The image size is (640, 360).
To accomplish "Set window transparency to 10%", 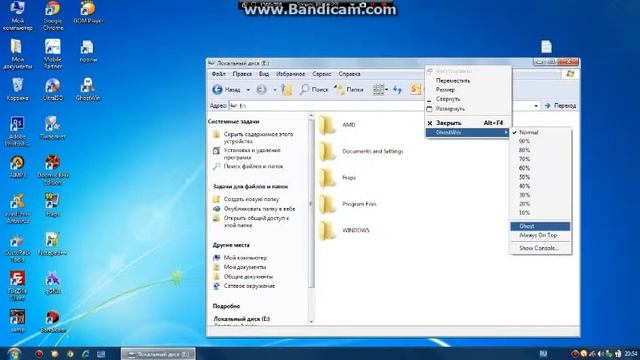I will pyautogui.click(x=540, y=213).
